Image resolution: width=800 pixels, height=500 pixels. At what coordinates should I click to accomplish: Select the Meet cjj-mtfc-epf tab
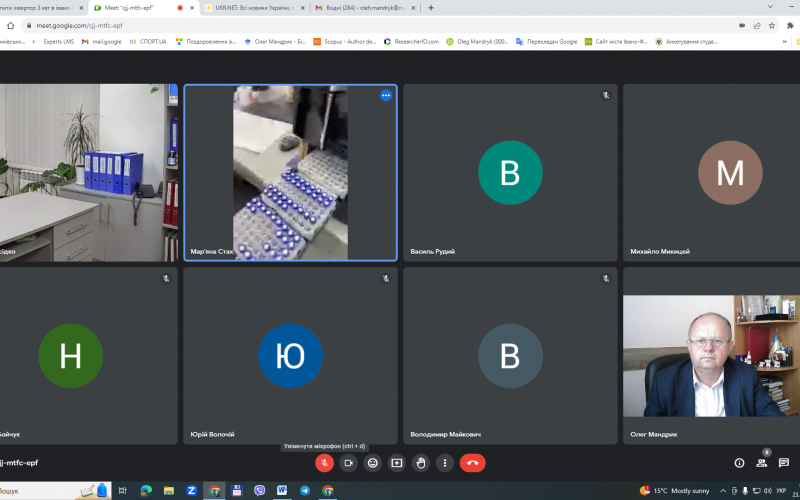pos(143,8)
